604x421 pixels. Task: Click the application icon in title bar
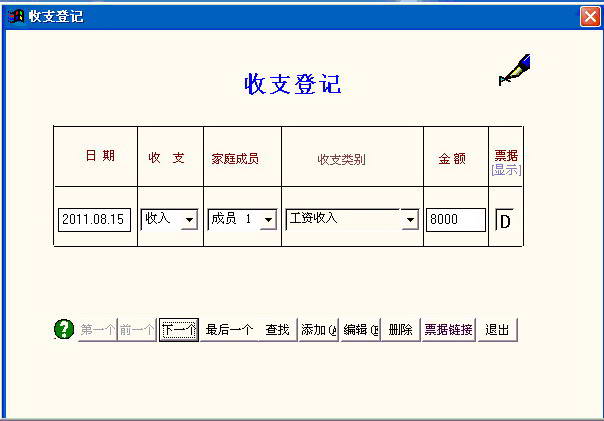tap(16, 16)
